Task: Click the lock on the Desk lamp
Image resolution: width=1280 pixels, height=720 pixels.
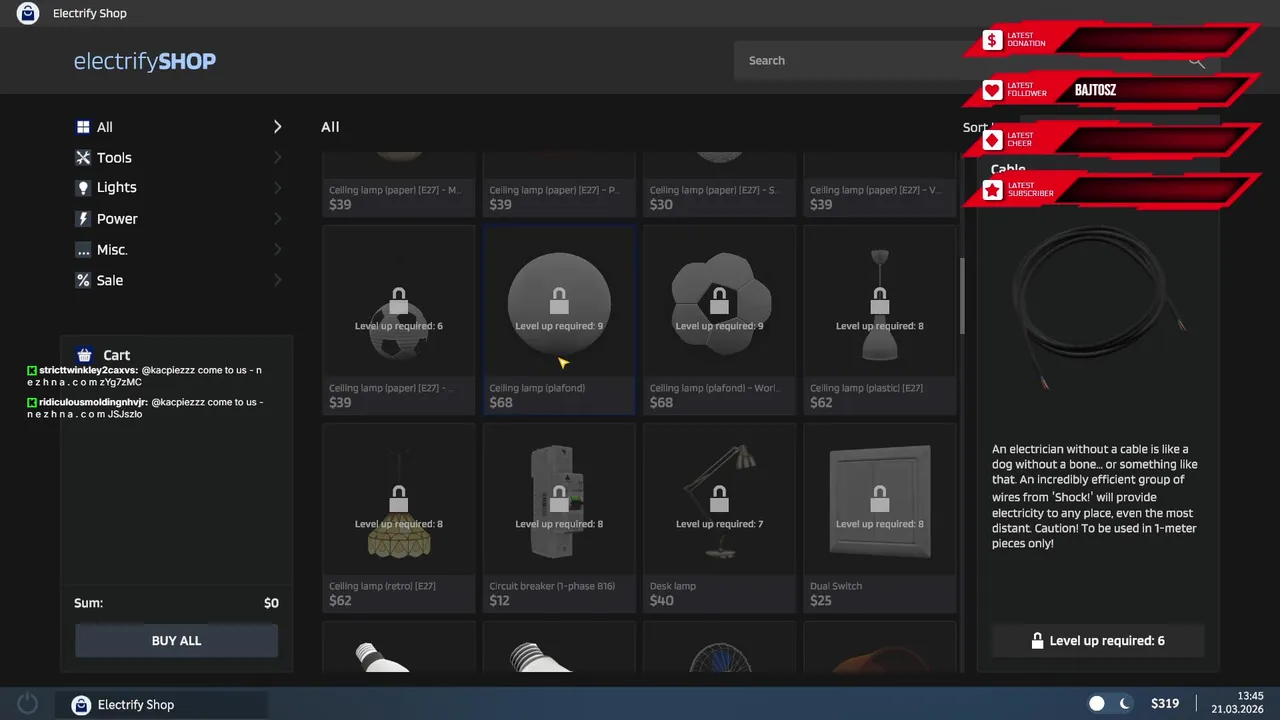Action: (719, 499)
